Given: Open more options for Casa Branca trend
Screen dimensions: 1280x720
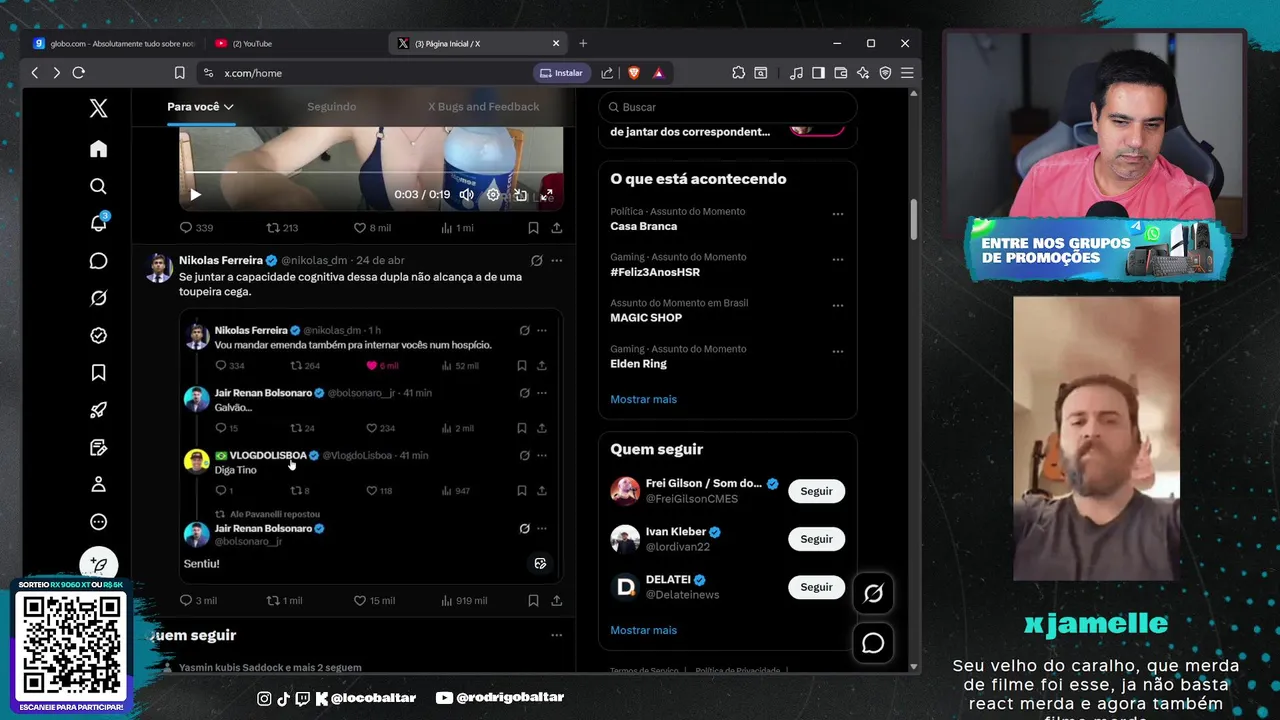Looking at the screenshot, I should (x=838, y=214).
